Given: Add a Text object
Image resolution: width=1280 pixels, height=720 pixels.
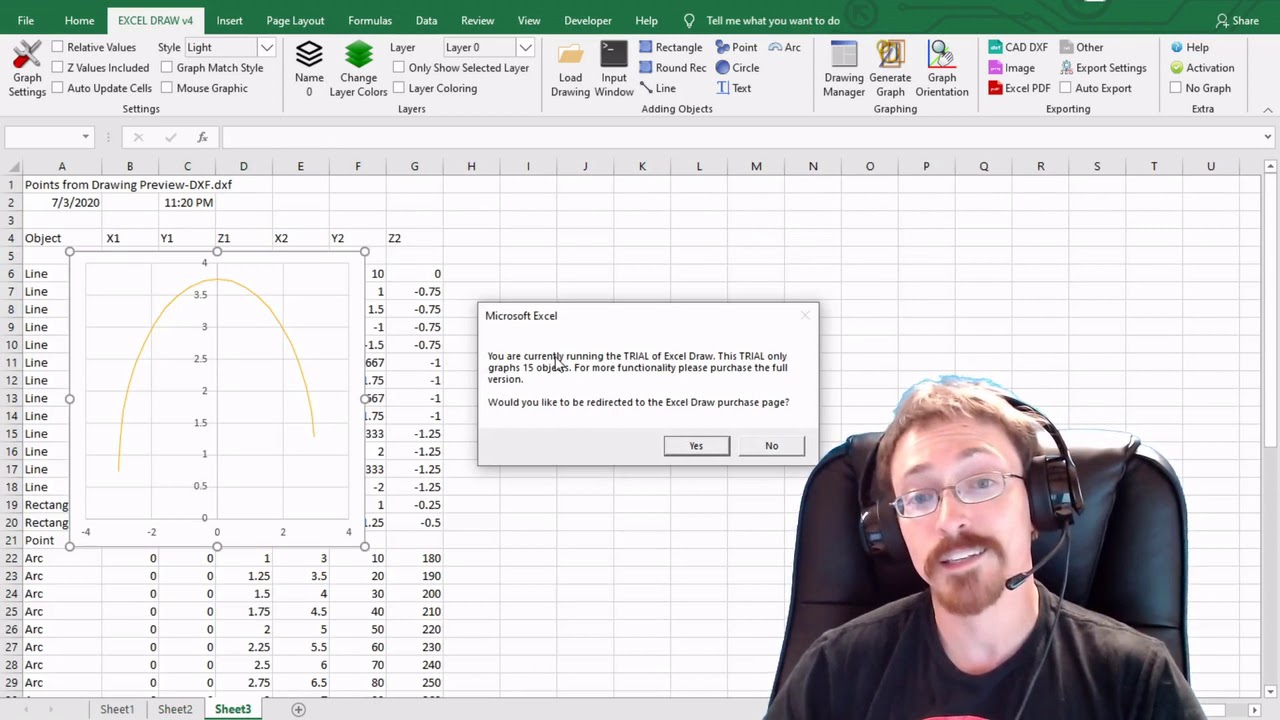Looking at the screenshot, I should point(733,88).
